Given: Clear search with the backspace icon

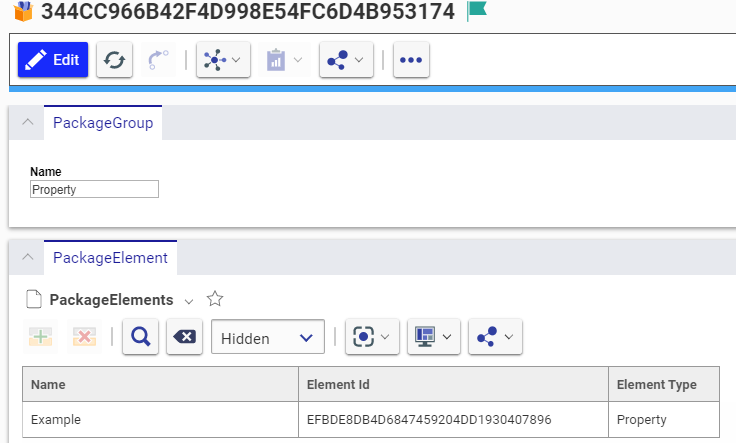Looking at the screenshot, I should 185,338.
